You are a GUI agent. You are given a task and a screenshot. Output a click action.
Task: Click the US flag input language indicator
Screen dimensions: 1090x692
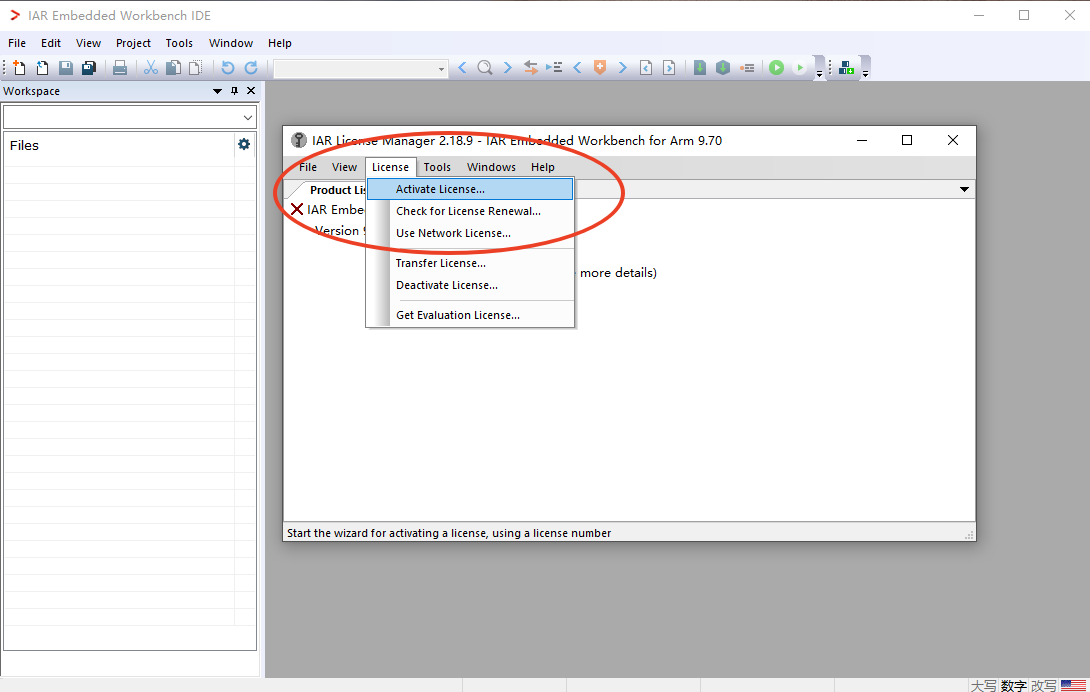coord(1073,685)
